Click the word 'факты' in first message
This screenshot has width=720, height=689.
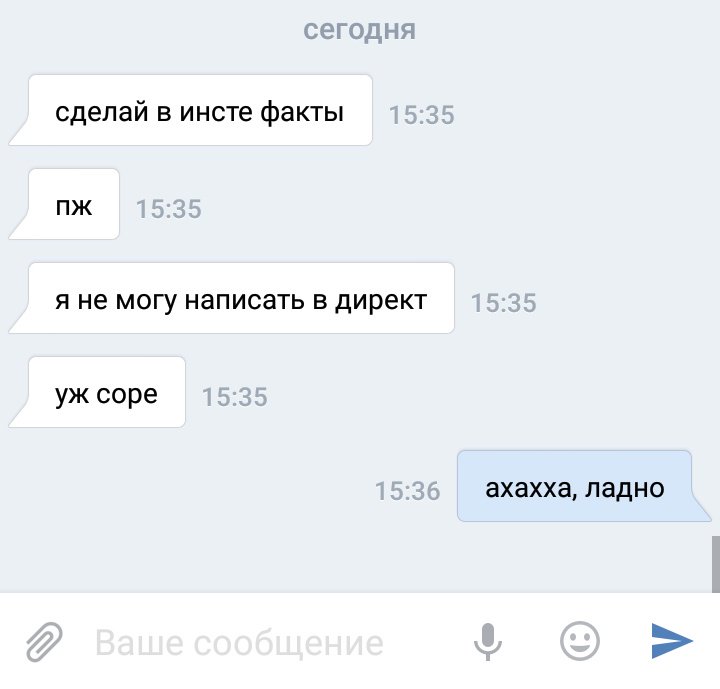[302, 113]
